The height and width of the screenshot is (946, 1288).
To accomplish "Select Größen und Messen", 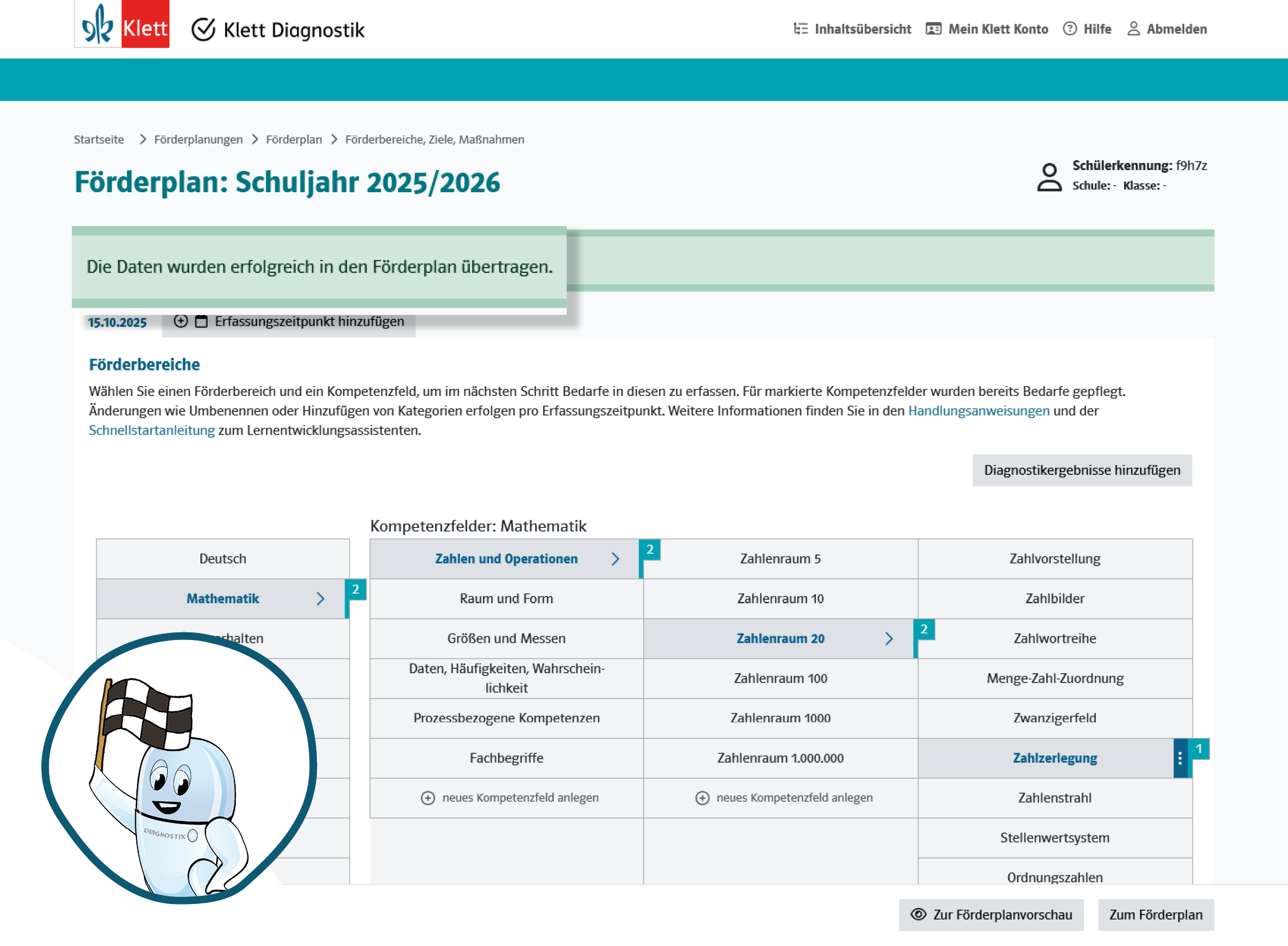I will (x=507, y=639).
